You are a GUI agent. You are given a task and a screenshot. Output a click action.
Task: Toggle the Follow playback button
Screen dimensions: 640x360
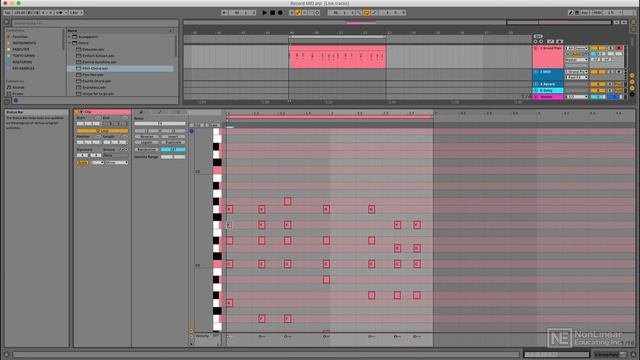click(x=224, y=13)
